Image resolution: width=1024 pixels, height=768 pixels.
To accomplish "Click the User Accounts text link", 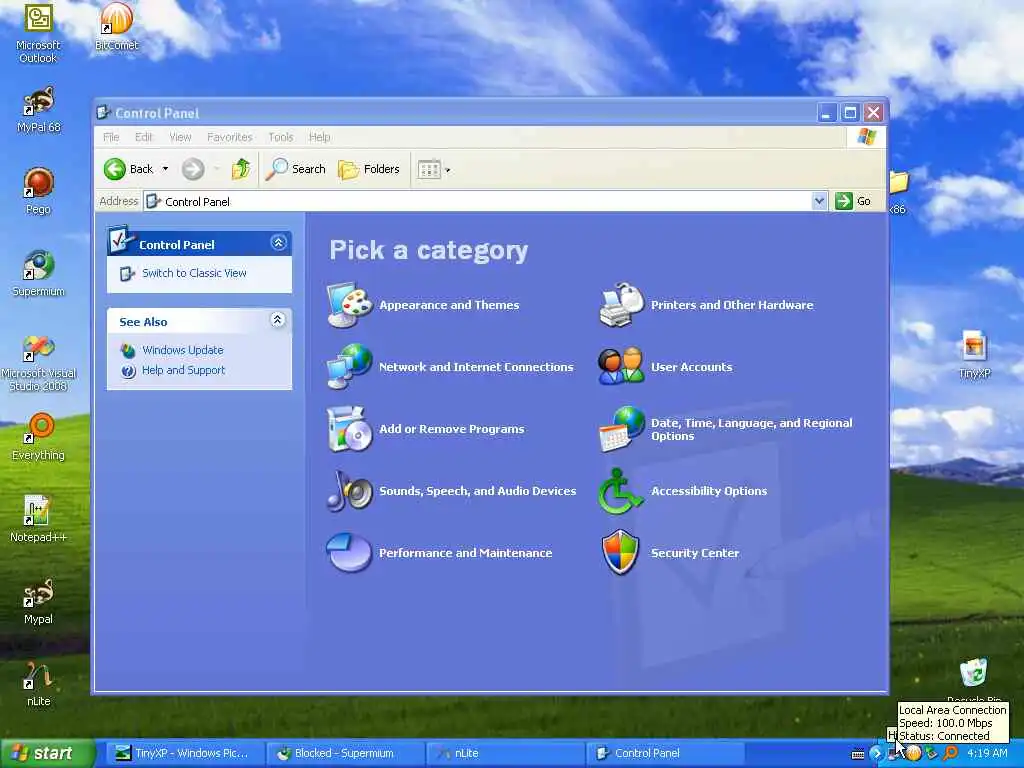I will (x=692, y=367).
